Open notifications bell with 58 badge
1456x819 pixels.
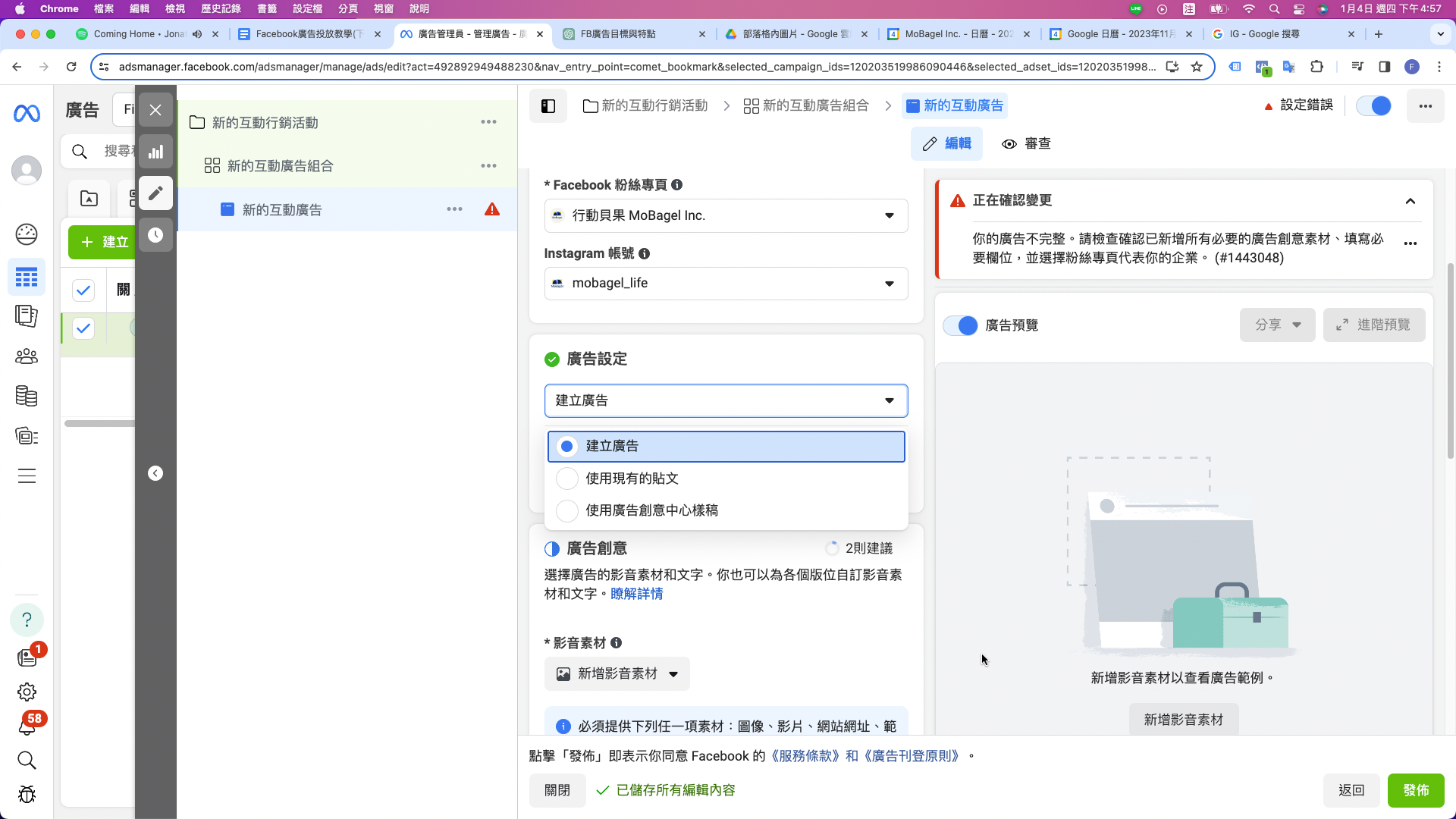tap(27, 726)
